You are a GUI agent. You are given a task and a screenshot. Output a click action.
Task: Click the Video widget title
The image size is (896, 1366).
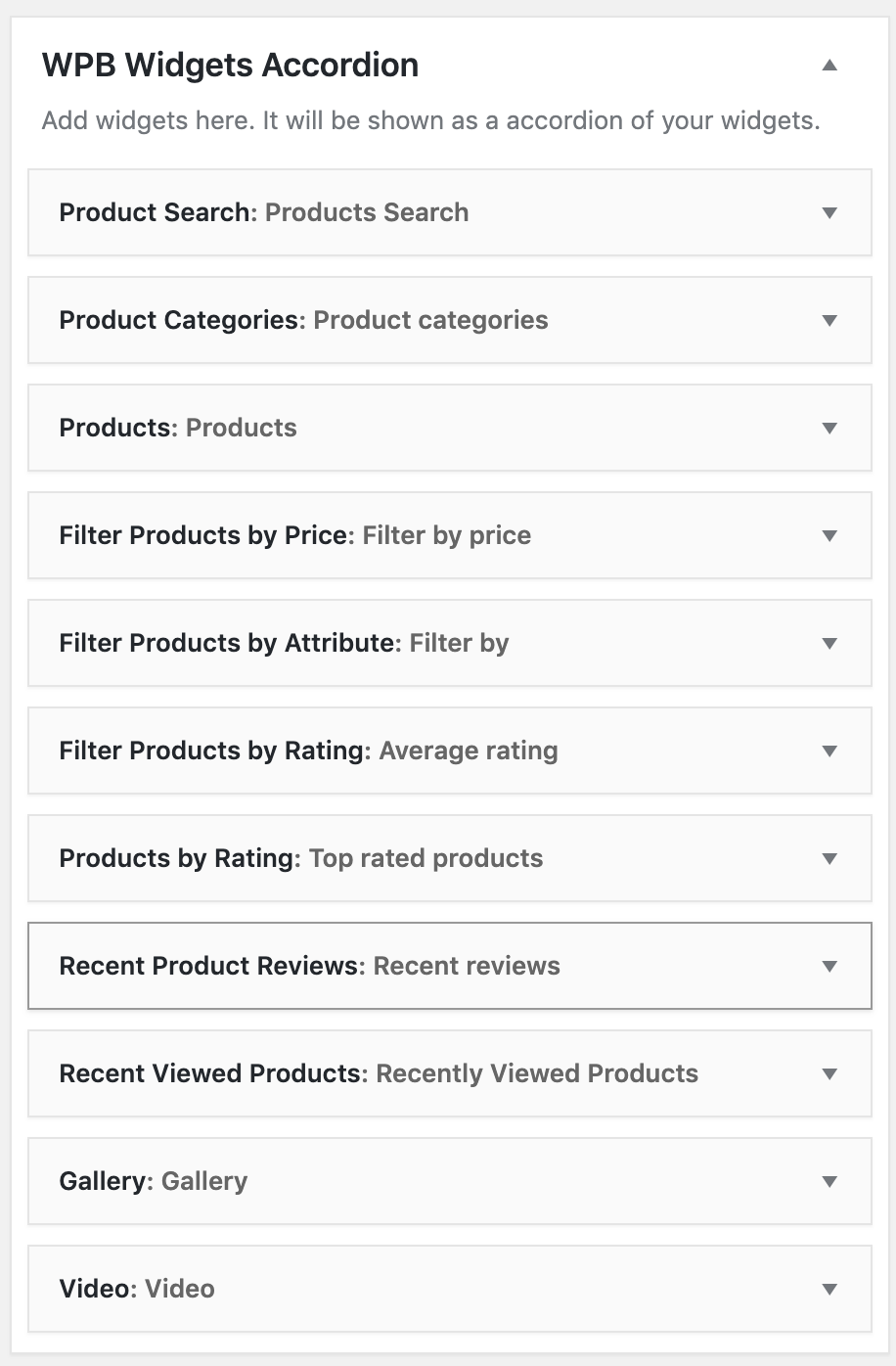tap(137, 1289)
